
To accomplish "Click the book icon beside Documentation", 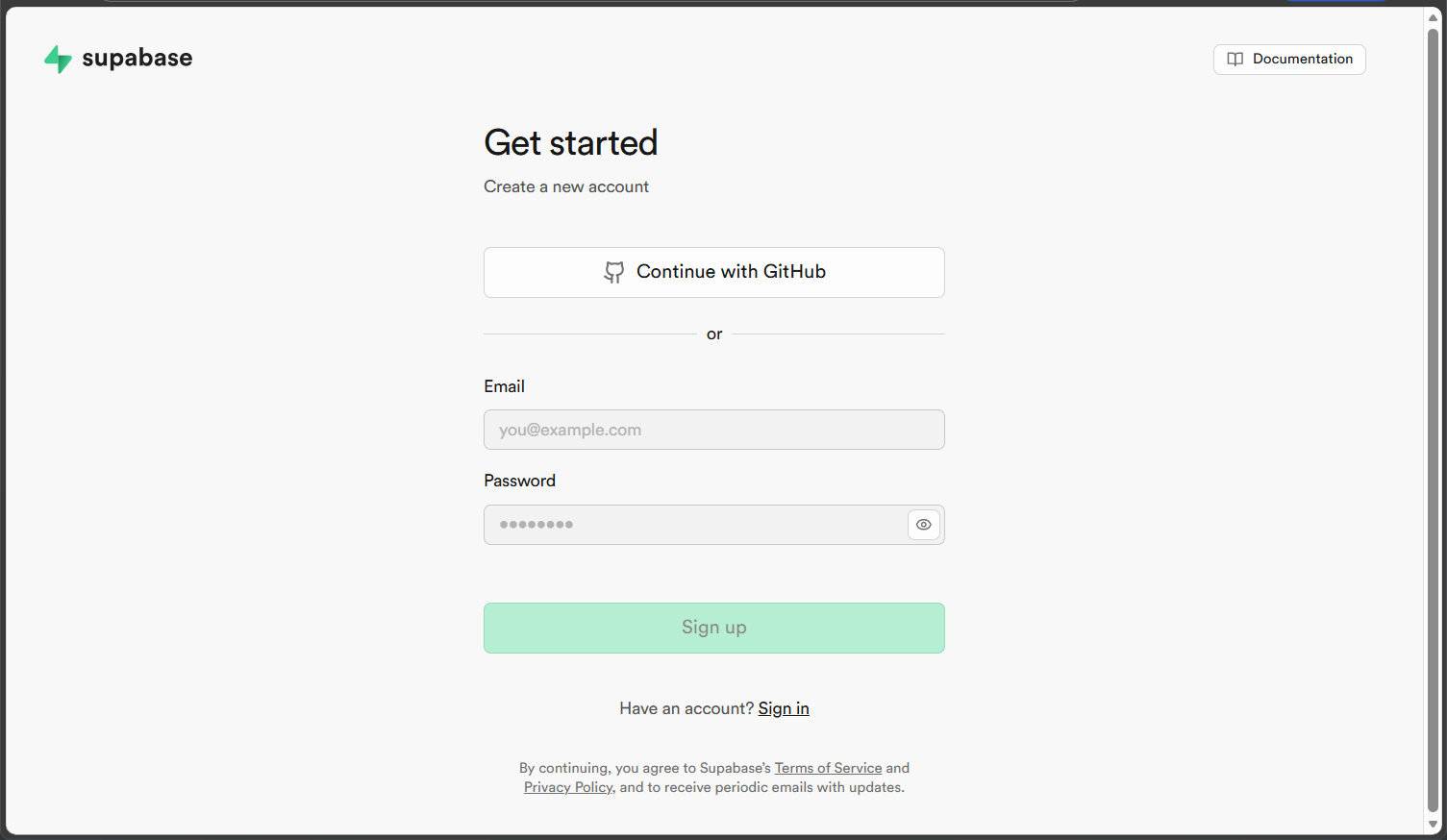I will click(1235, 60).
